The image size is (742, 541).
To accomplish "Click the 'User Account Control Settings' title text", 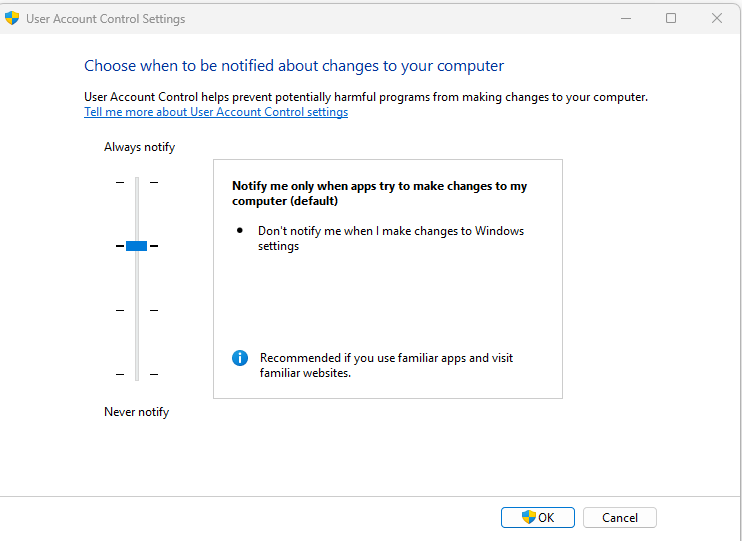I will [x=106, y=19].
